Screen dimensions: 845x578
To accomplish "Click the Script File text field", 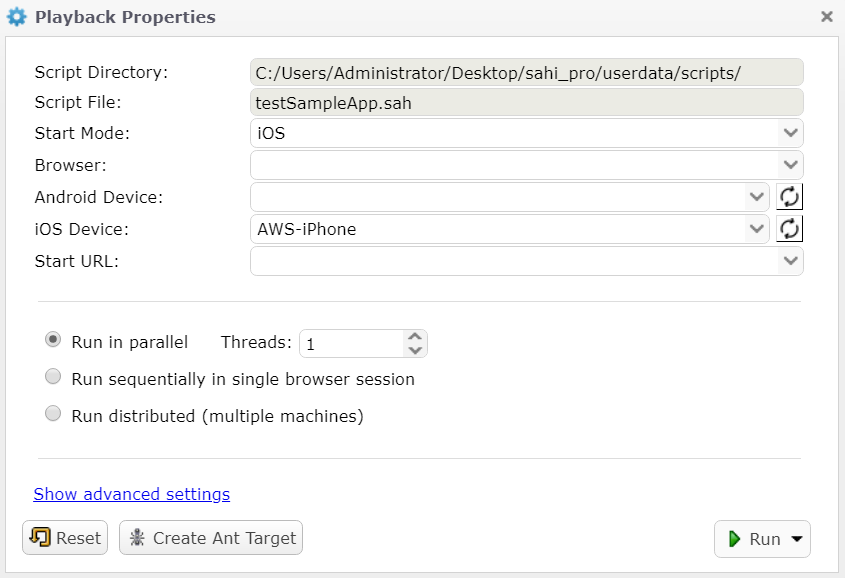I will point(526,102).
